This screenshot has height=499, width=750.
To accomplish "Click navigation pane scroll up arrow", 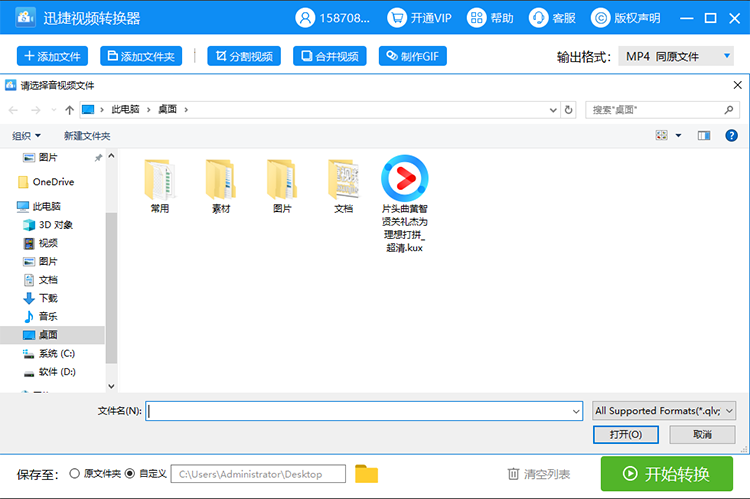I will pyautogui.click(x=111, y=156).
